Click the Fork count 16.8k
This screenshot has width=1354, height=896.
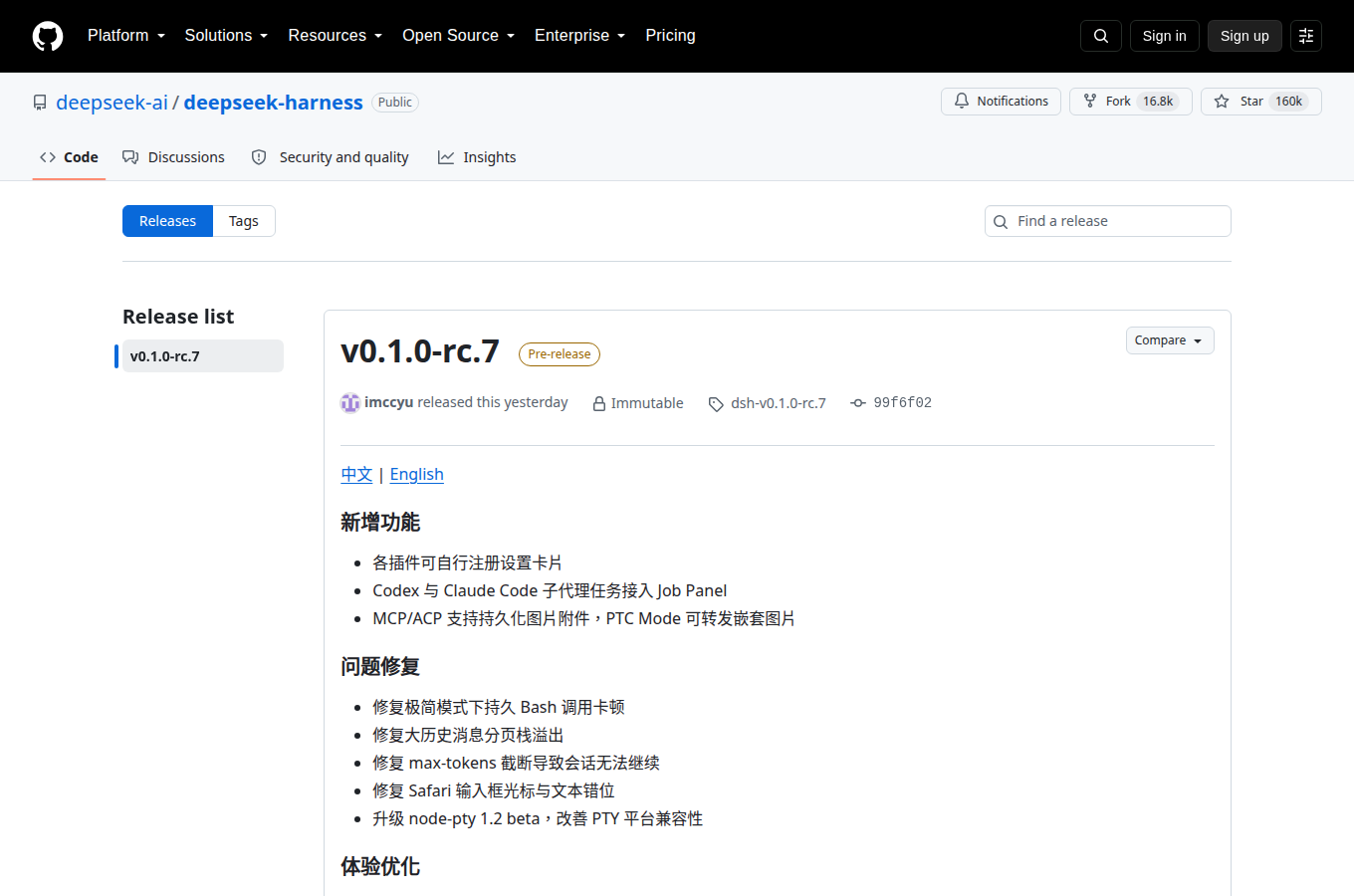click(1158, 102)
